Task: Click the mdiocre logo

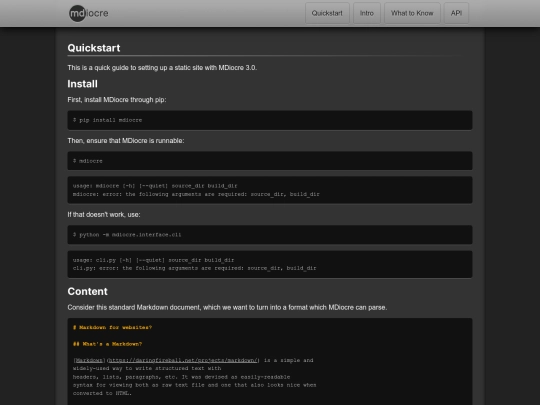Action: [x=89, y=13]
